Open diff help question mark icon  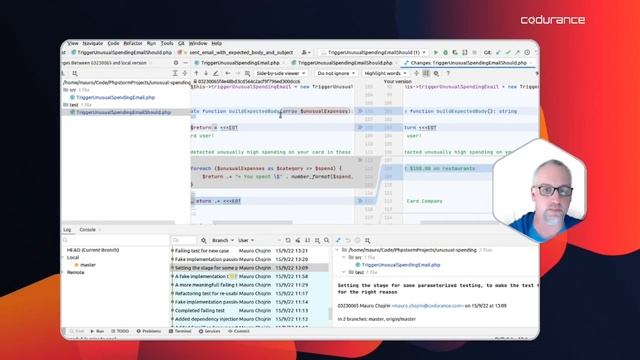[x=448, y=73]
